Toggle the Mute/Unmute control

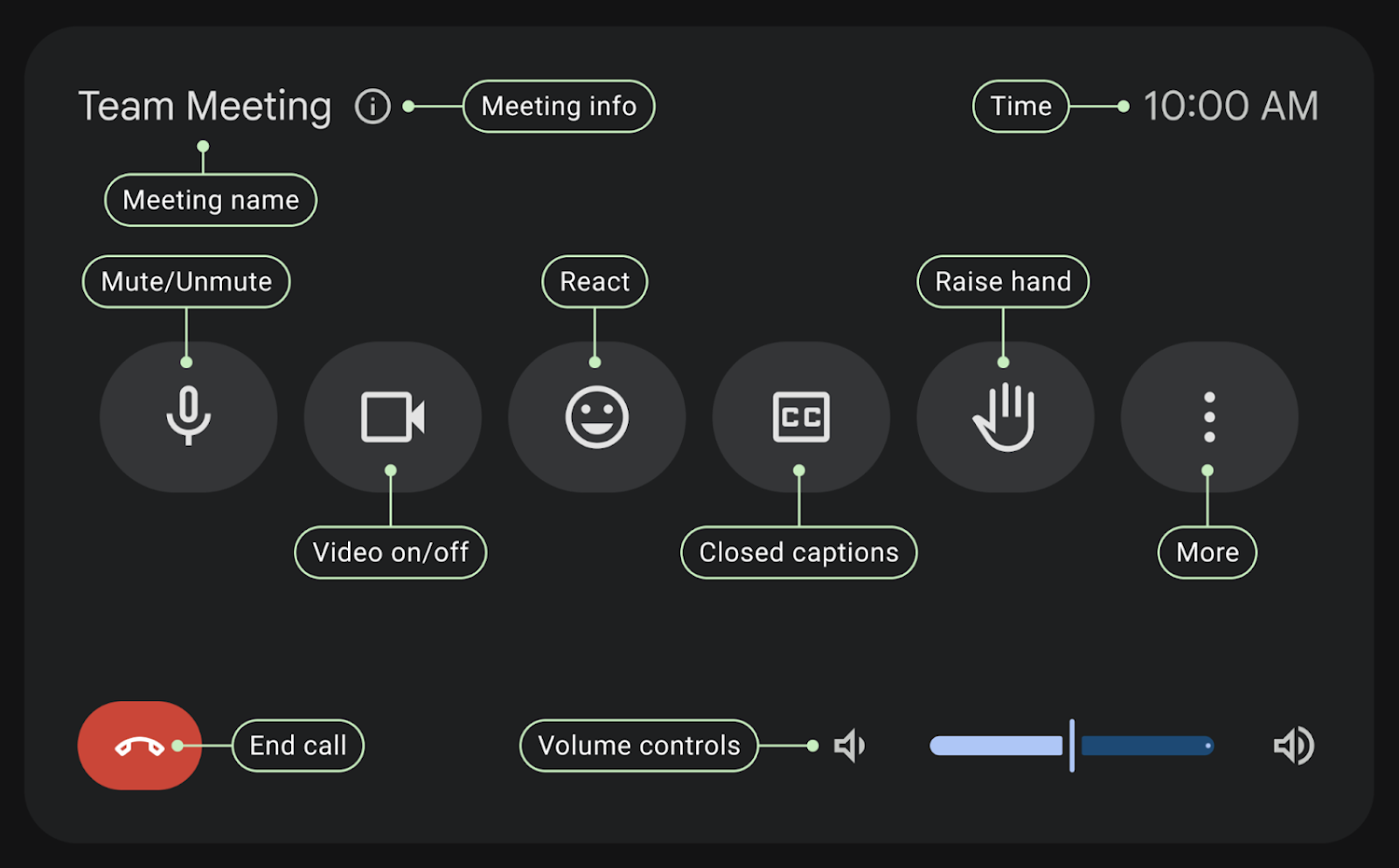[189, 417]
